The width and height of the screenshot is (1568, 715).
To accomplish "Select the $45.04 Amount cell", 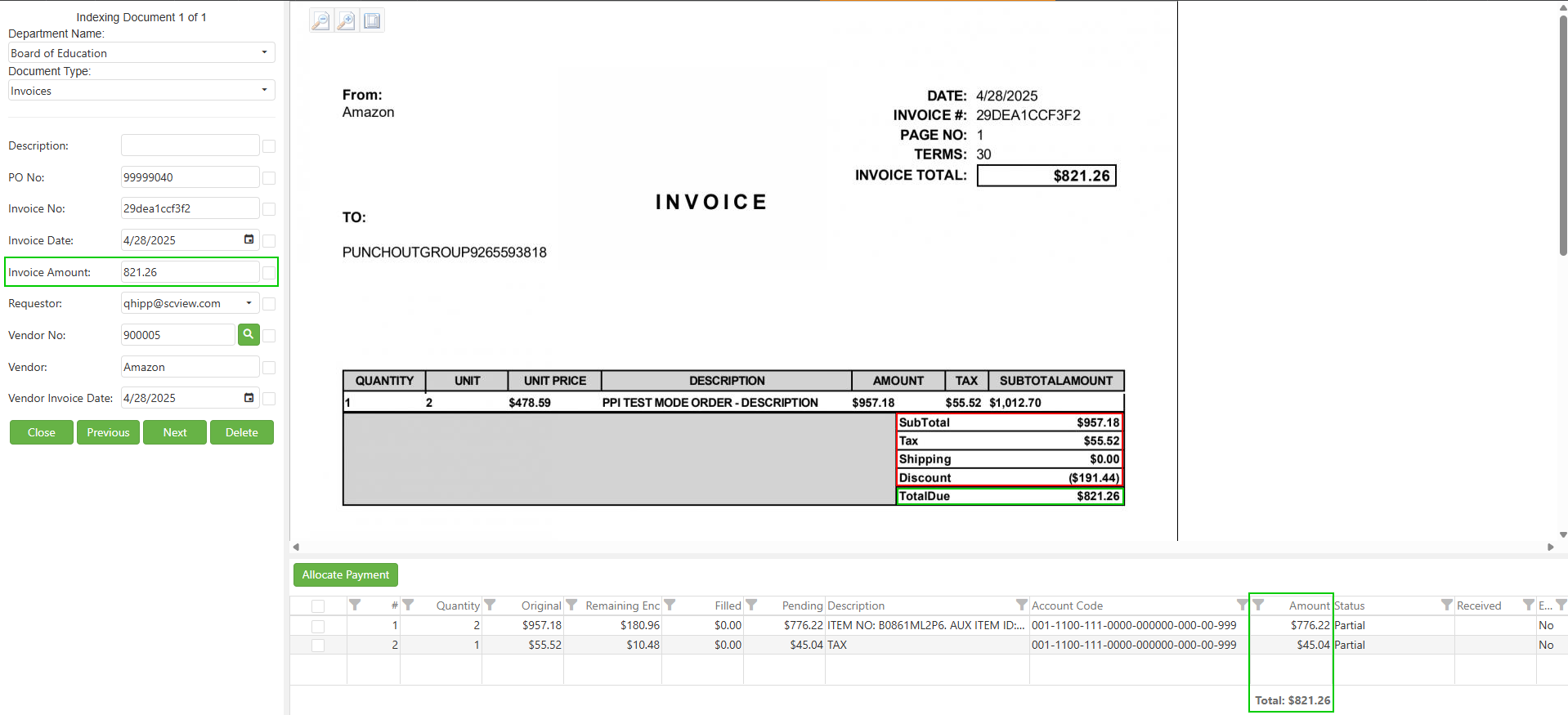I will click(x=1292, y=645).
